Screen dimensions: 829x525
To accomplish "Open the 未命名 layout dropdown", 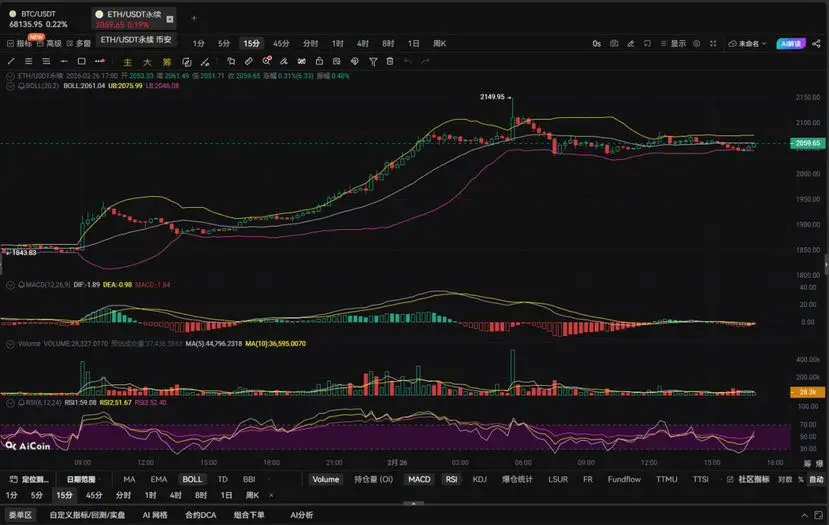I will (x=747, y=43).
